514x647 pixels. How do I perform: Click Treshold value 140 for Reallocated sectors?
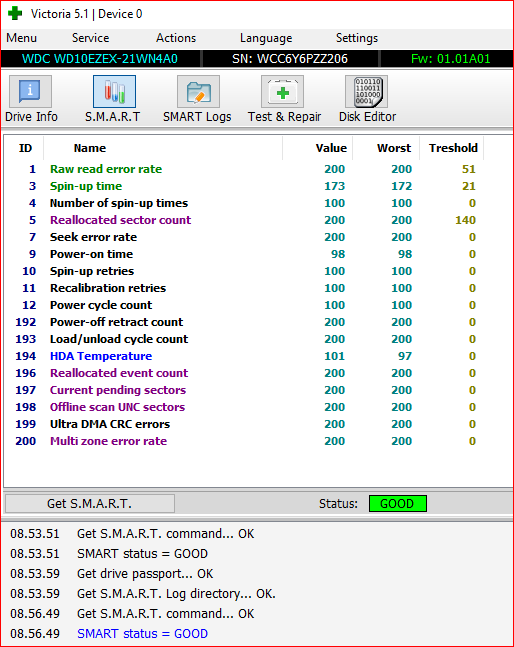[x=465, y=220]
